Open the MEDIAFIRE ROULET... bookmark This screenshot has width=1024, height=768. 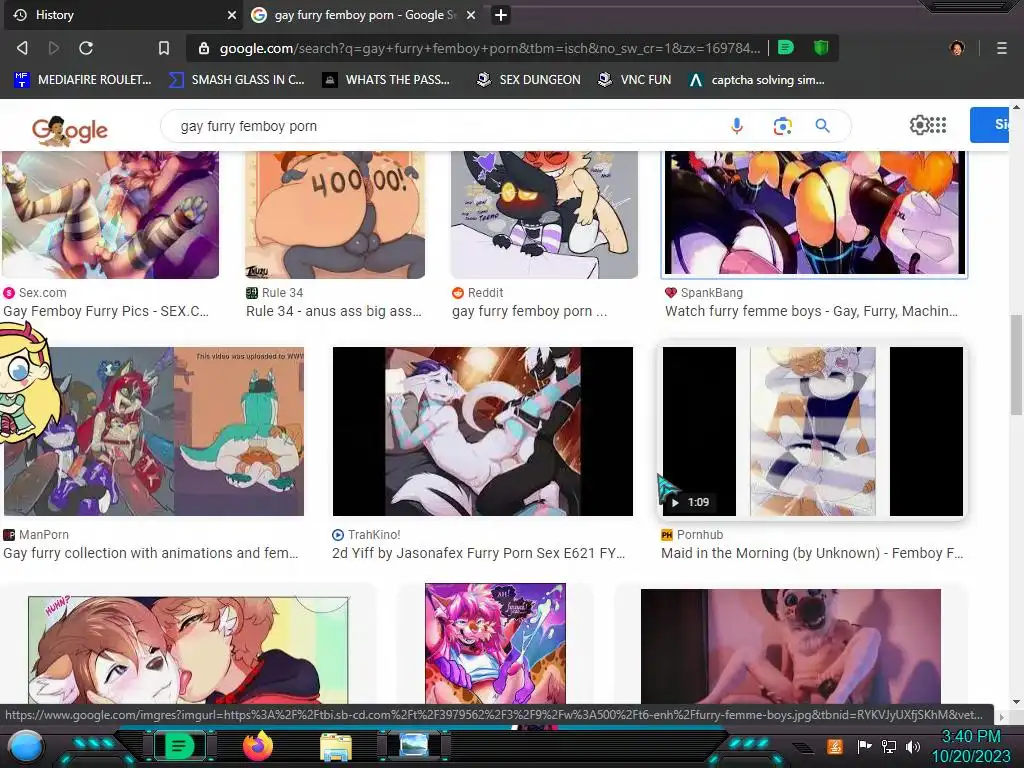pos(83,80)
